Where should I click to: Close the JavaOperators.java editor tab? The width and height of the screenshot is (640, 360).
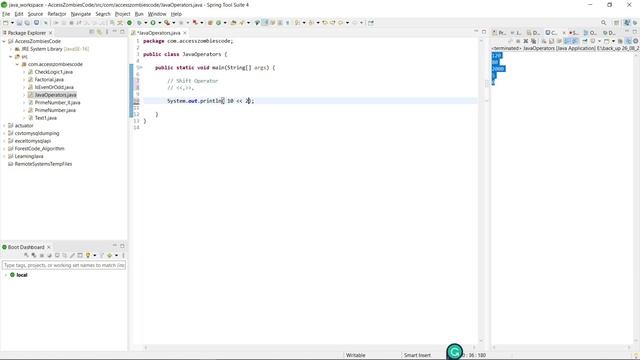click(x=185, y=33)
